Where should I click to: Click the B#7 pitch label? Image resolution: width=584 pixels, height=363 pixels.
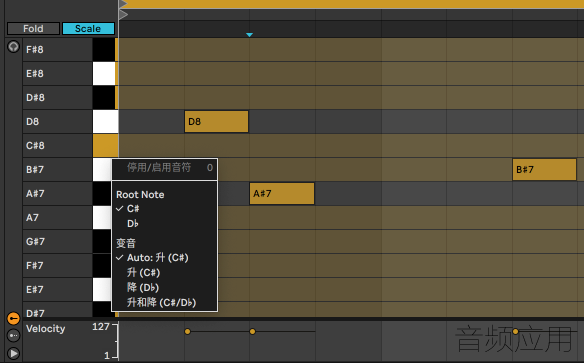(35, 170)
